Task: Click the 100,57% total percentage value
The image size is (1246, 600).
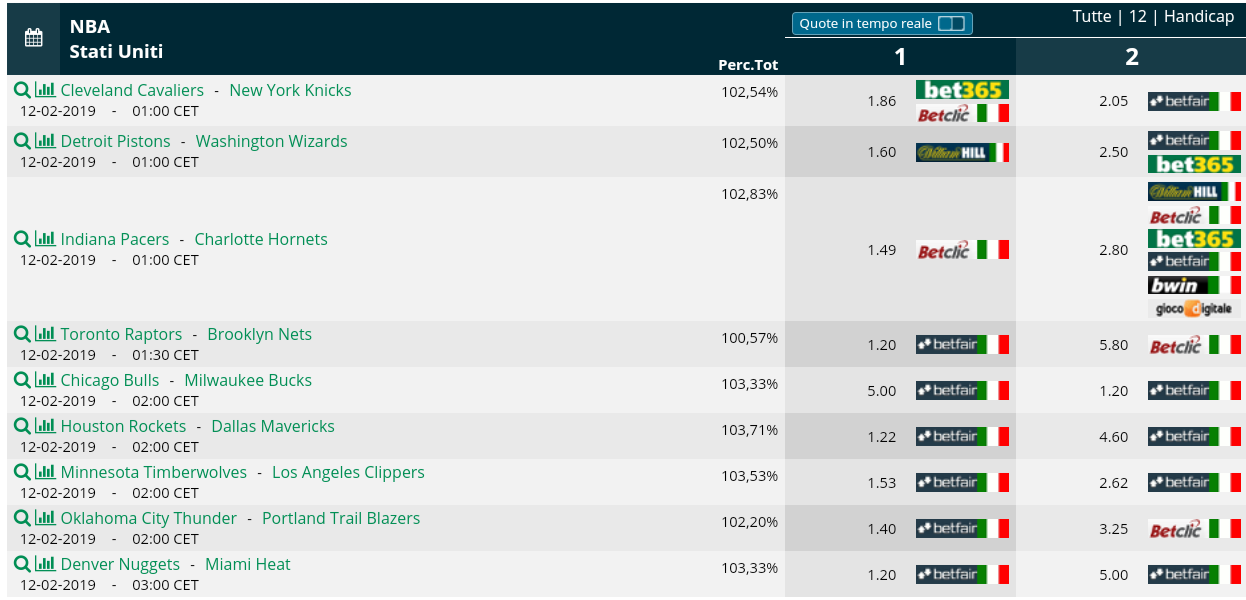Action: click(750, 338)
